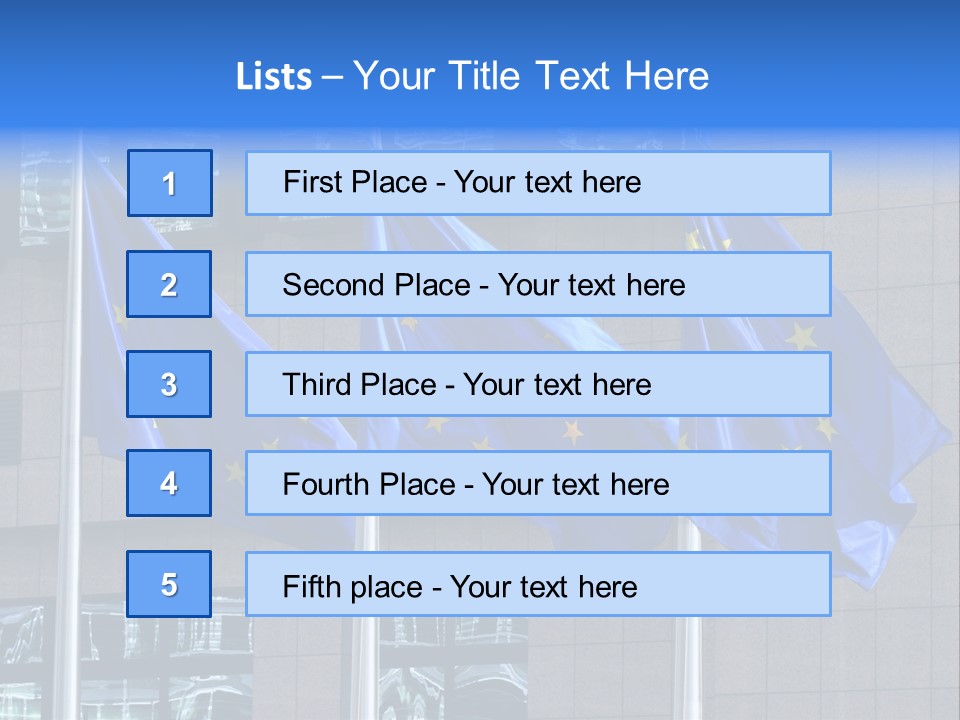
Task: Click "Your text here" in the first row
Action: coord(547,182)
